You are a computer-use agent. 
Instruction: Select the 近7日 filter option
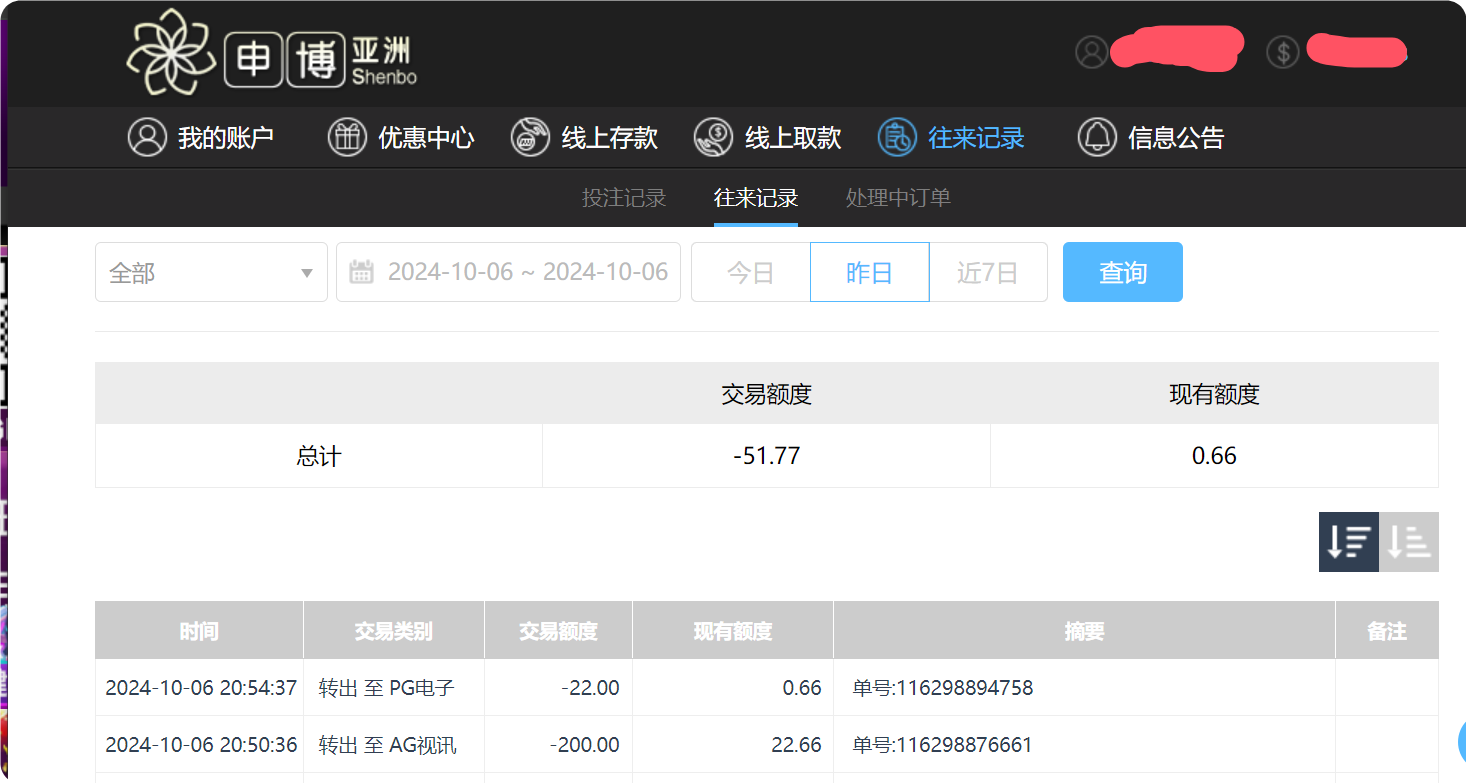pos(988,271)
